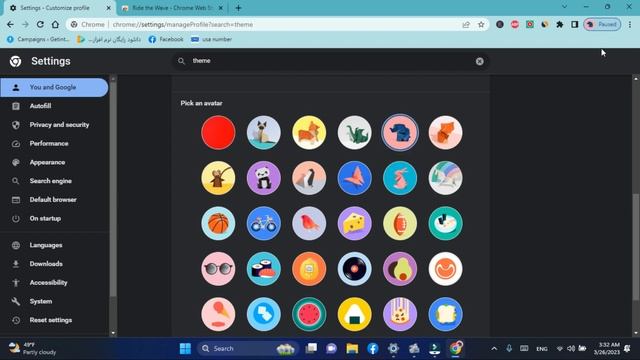The height and width of the screenshot is (360, 640).
Task: Switch to Ride the Wave Chrome Web Store tab
Action: click(172, 8)
